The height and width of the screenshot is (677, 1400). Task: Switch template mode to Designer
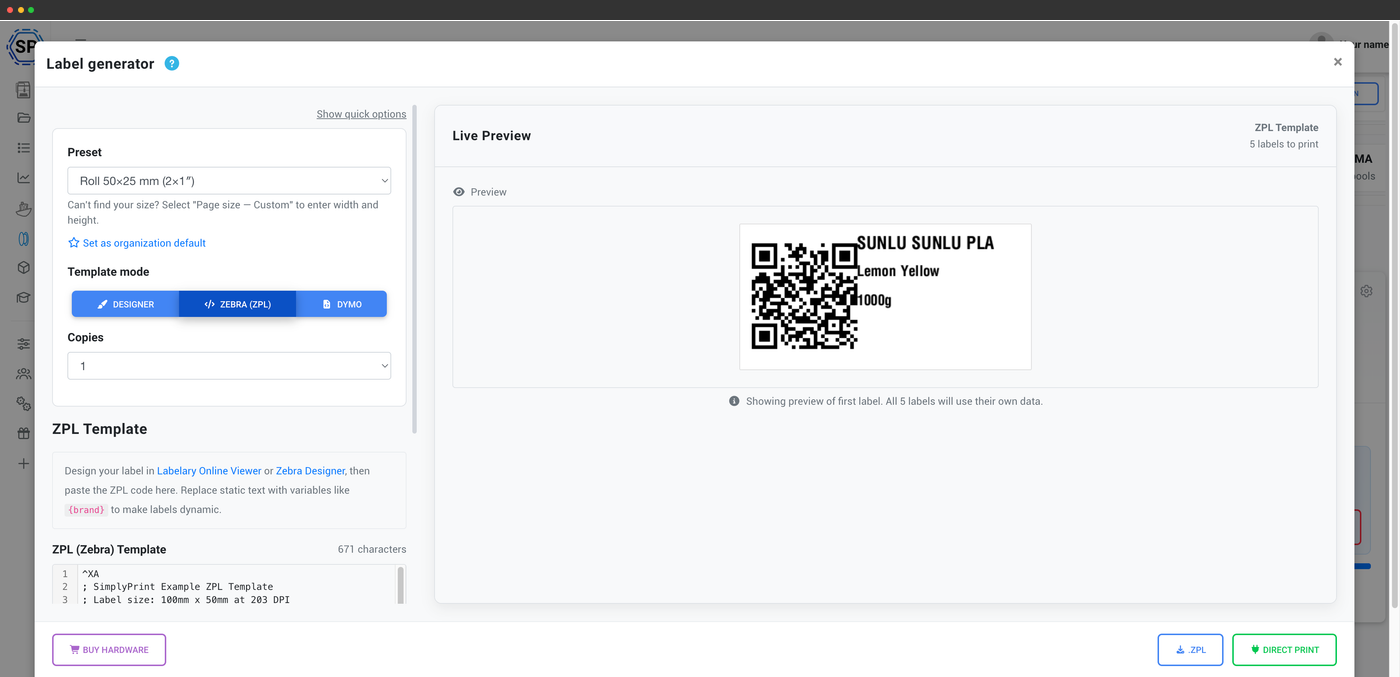pos(125,304)
